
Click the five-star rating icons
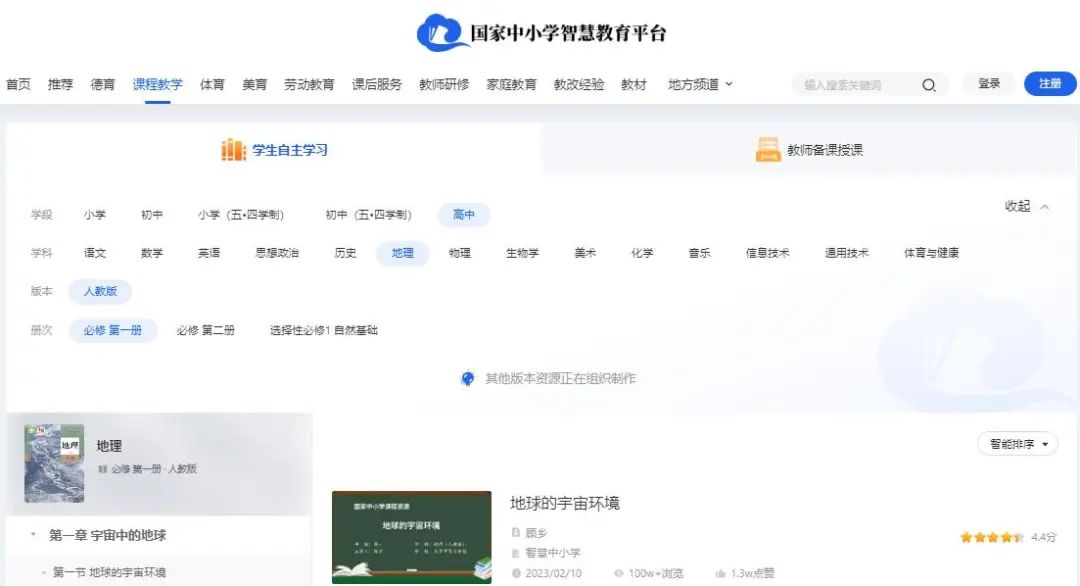point(991,537)
